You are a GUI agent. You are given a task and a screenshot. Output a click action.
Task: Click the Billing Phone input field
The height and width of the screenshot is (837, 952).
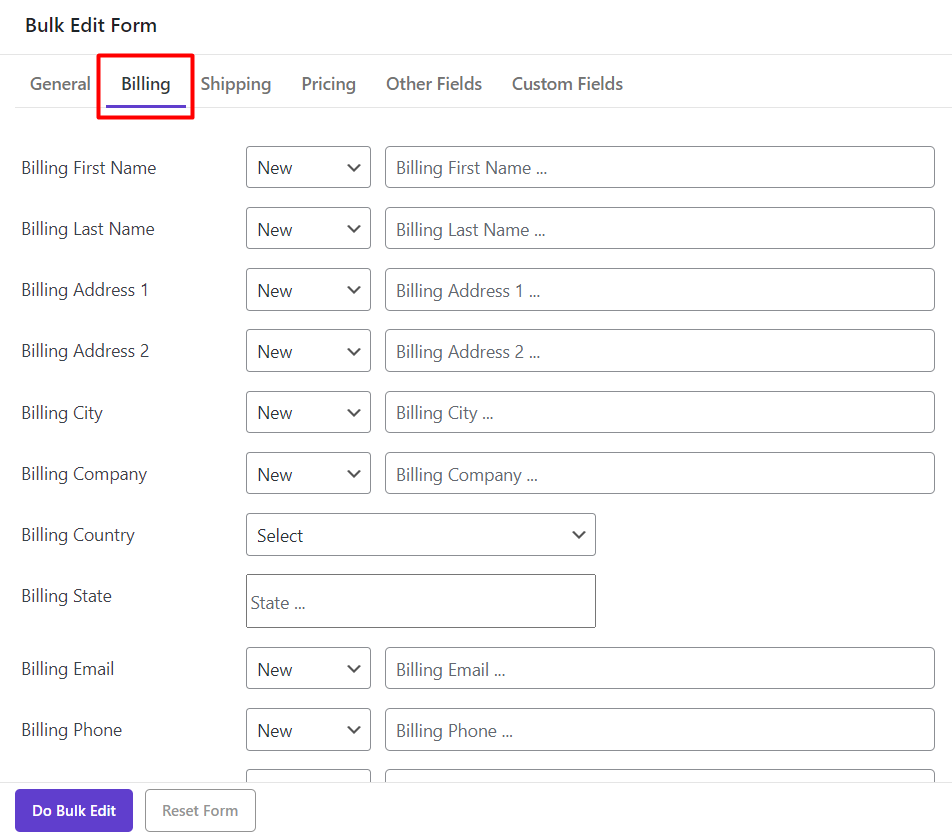659,730
